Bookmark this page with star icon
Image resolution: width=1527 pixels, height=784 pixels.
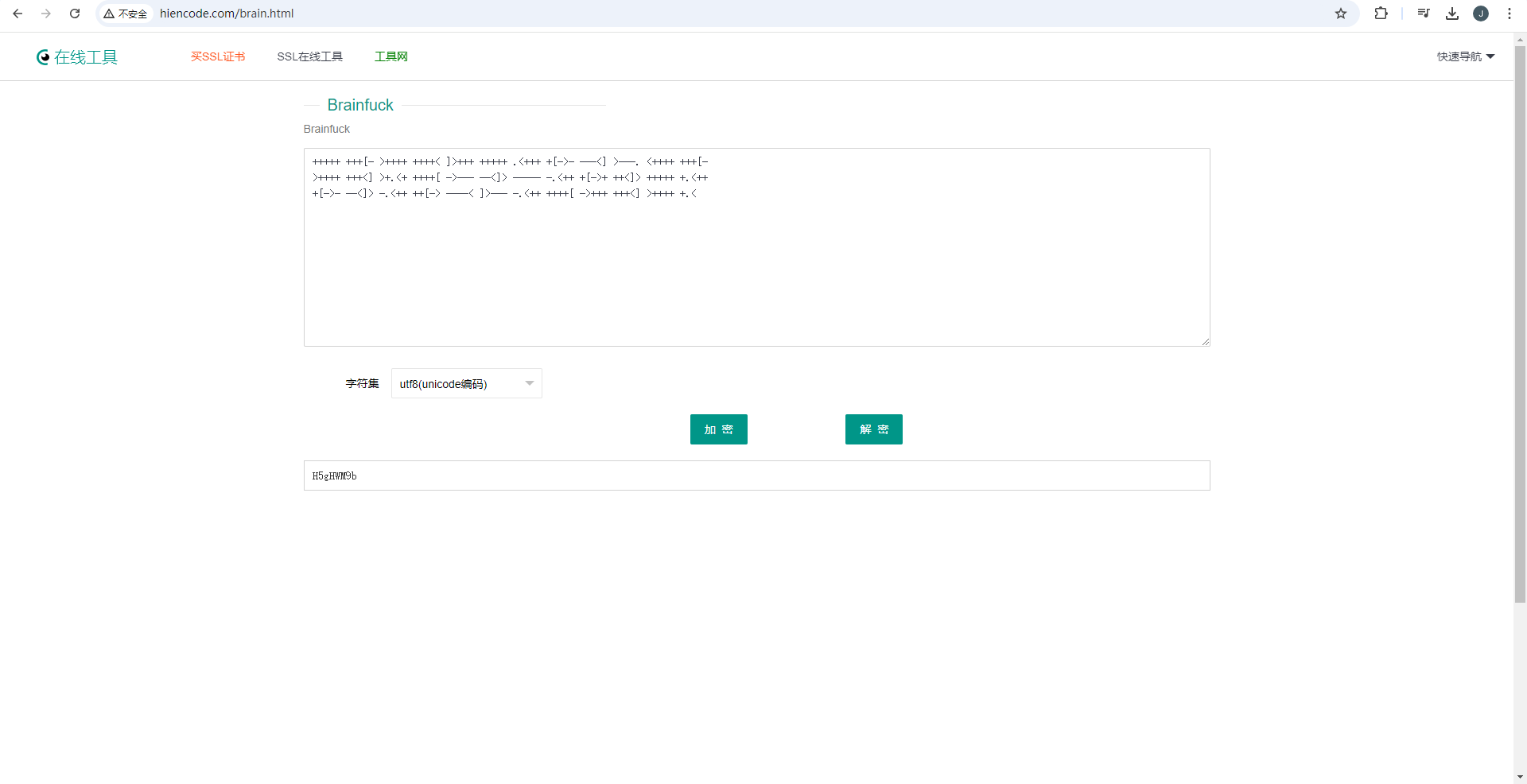coord(1341,14)
